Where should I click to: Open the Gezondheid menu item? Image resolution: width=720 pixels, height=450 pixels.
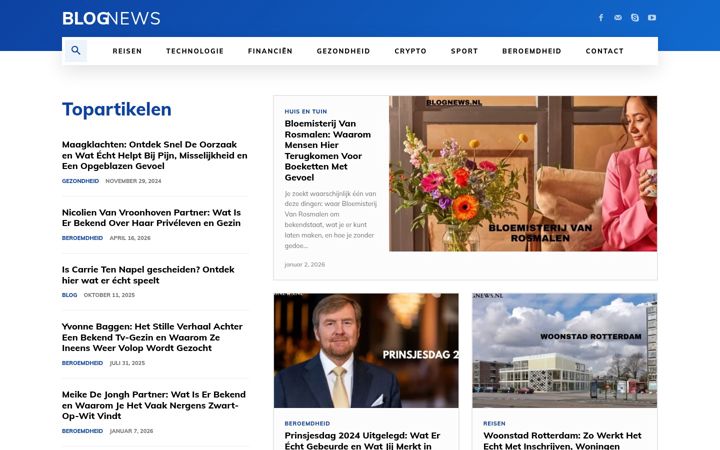tap(343, 51)
